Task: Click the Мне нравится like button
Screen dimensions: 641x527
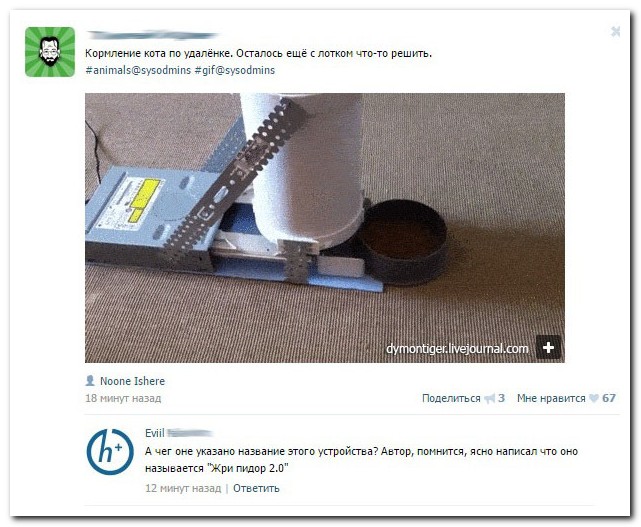Action: pos(551,398)
